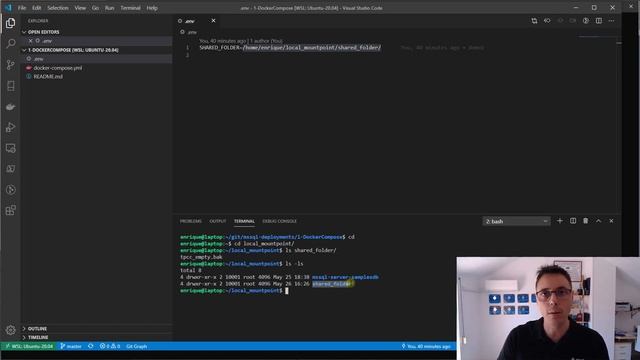Viewport: 640px width, 360px height.
Task: Select the Terminal panel tab
Action: coord(244,221)
